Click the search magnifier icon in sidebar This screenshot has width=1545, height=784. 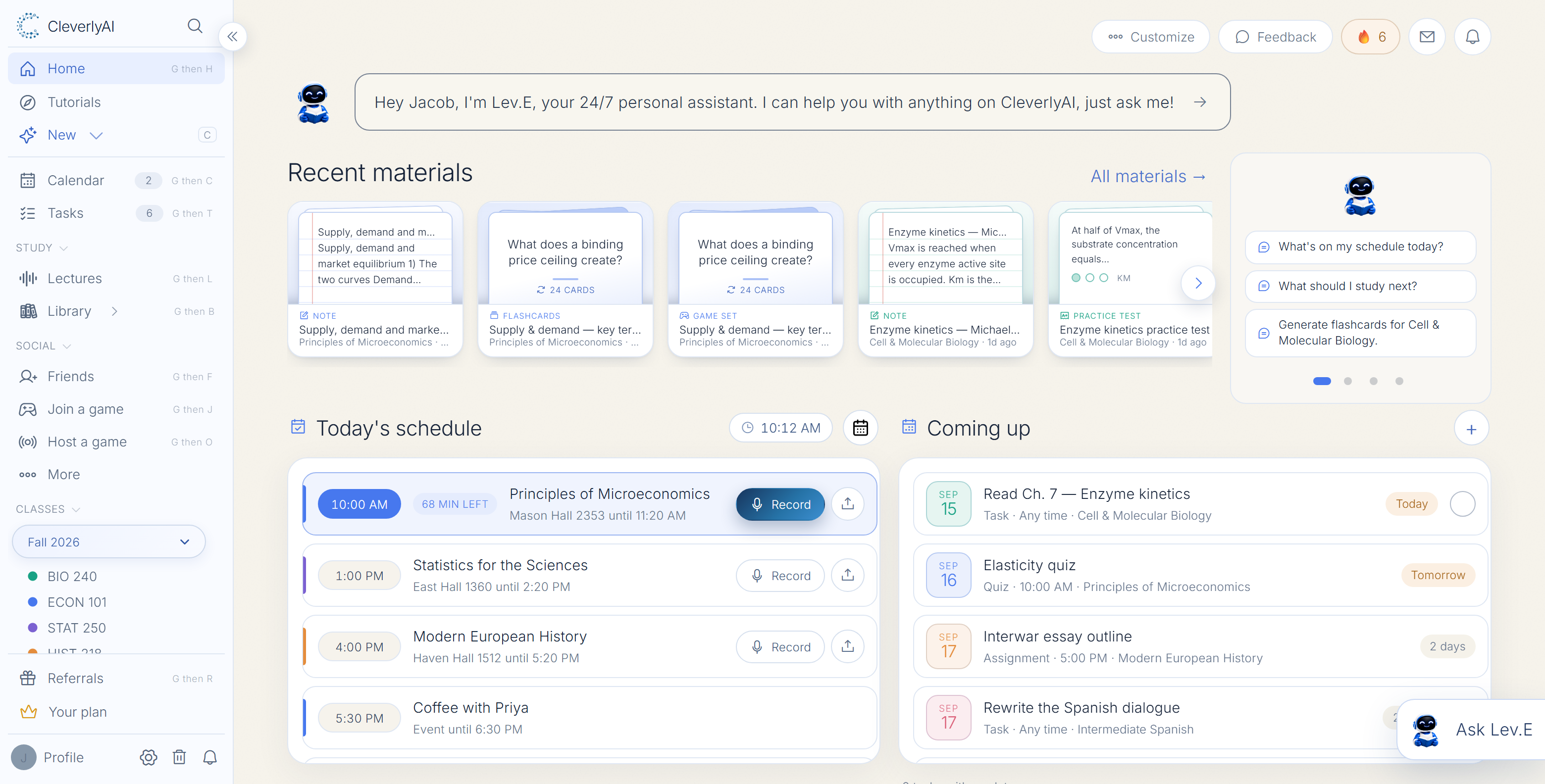pyautogui.click(x=195, y=26)
